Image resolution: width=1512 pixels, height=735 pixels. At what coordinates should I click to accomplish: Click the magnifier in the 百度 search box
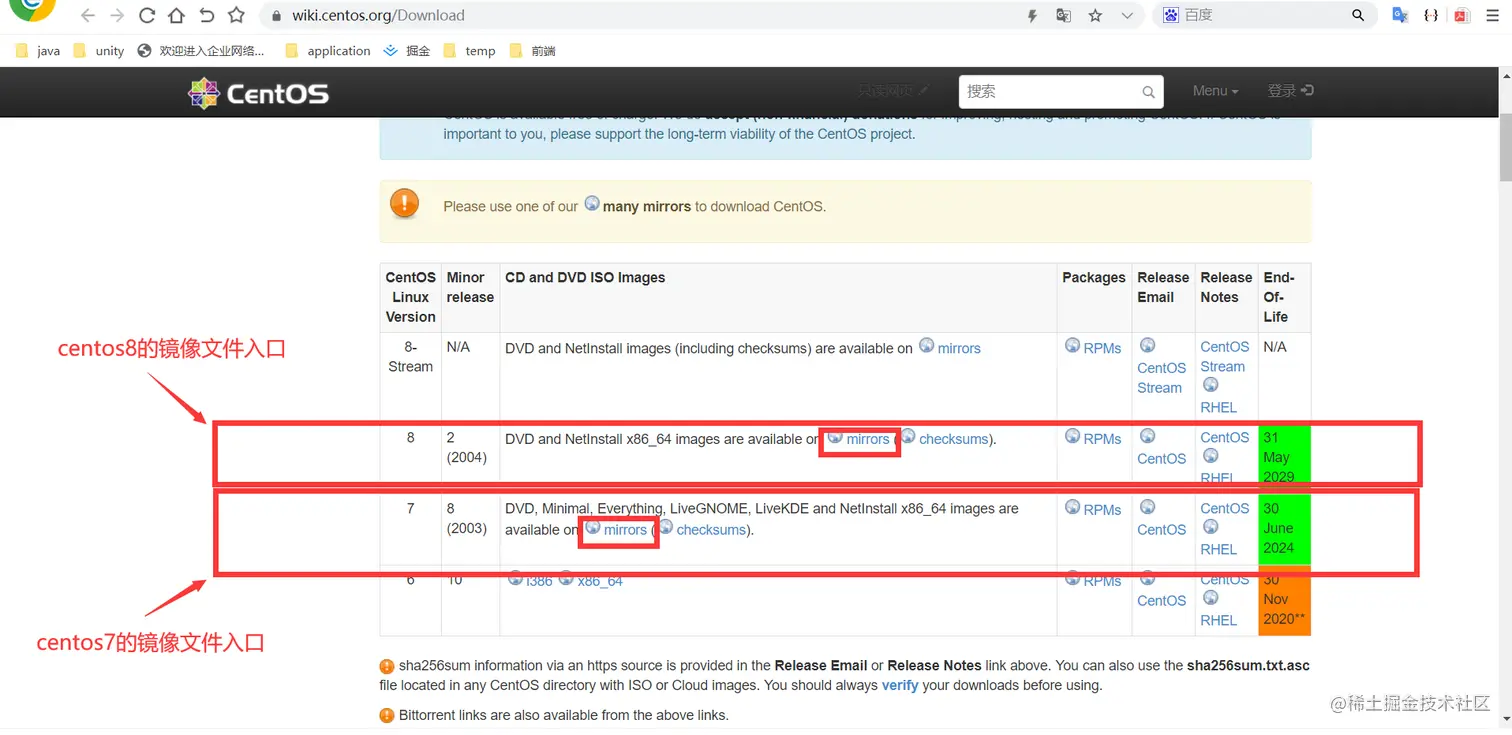tap(1358, 15)
